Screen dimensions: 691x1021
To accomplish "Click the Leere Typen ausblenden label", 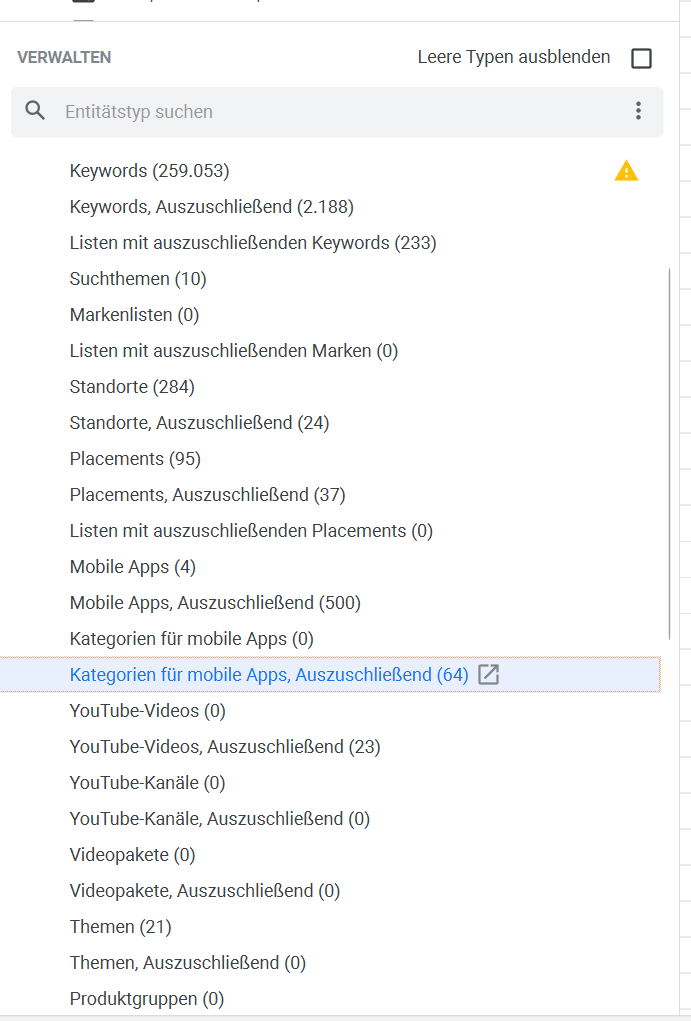I will [x=514, y=57].
